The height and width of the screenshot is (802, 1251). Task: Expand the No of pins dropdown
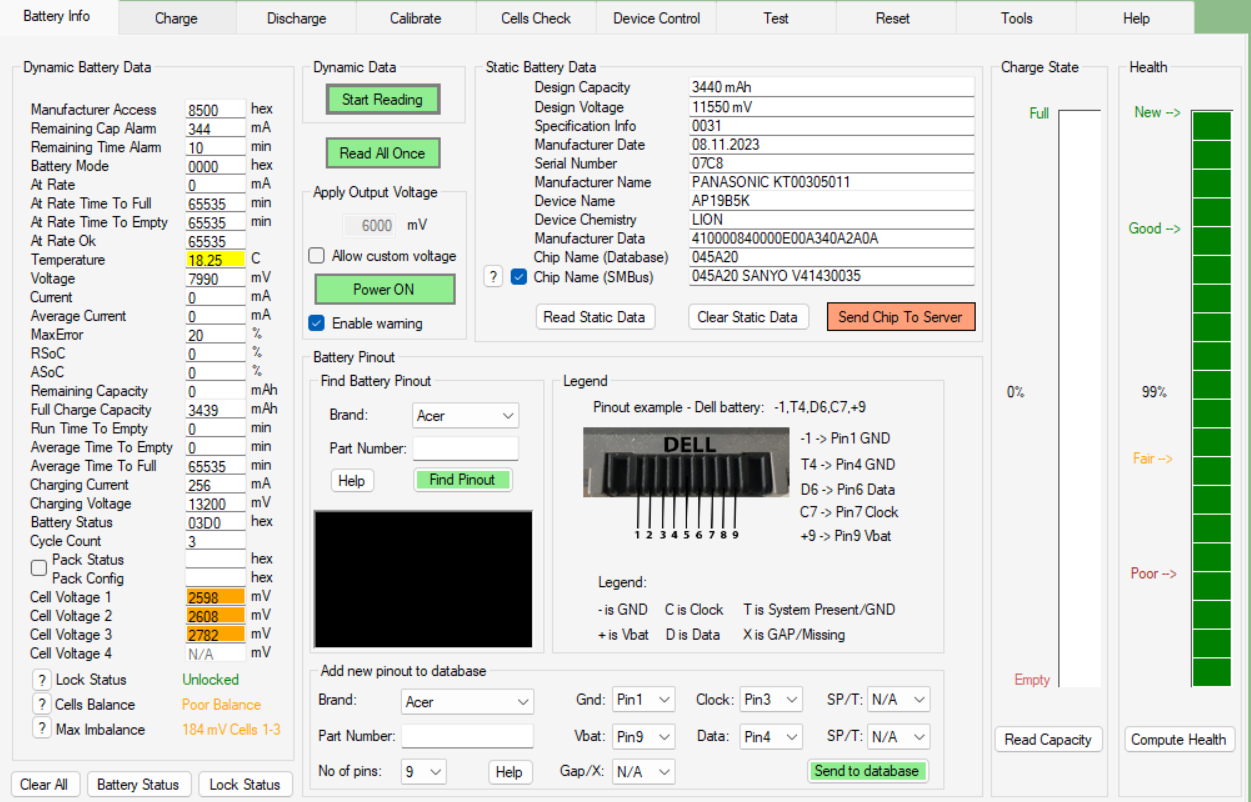pos(423,772)
